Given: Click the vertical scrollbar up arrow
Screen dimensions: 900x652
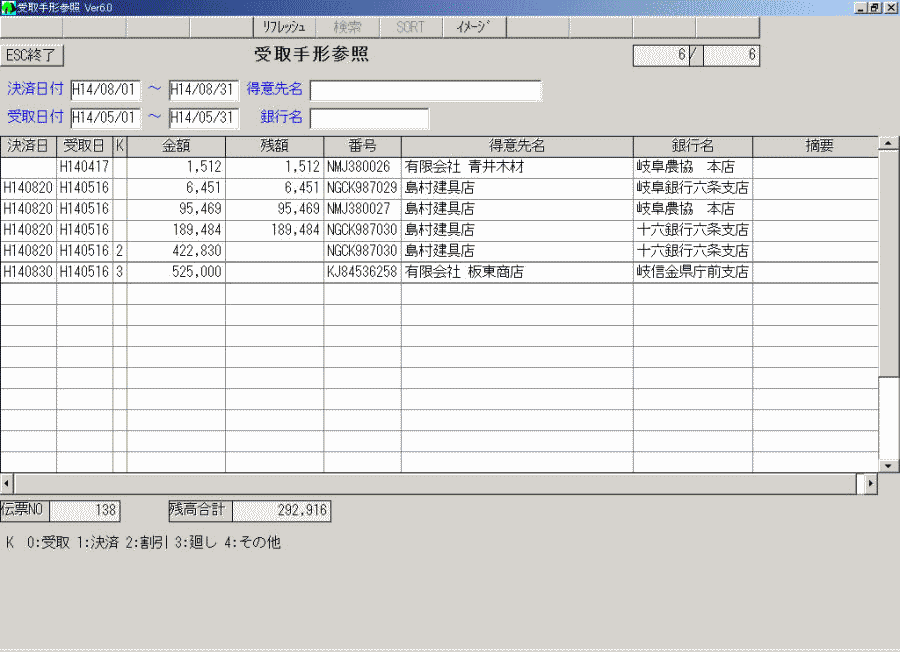Looking at the screenshot, I should pos(889,143).
